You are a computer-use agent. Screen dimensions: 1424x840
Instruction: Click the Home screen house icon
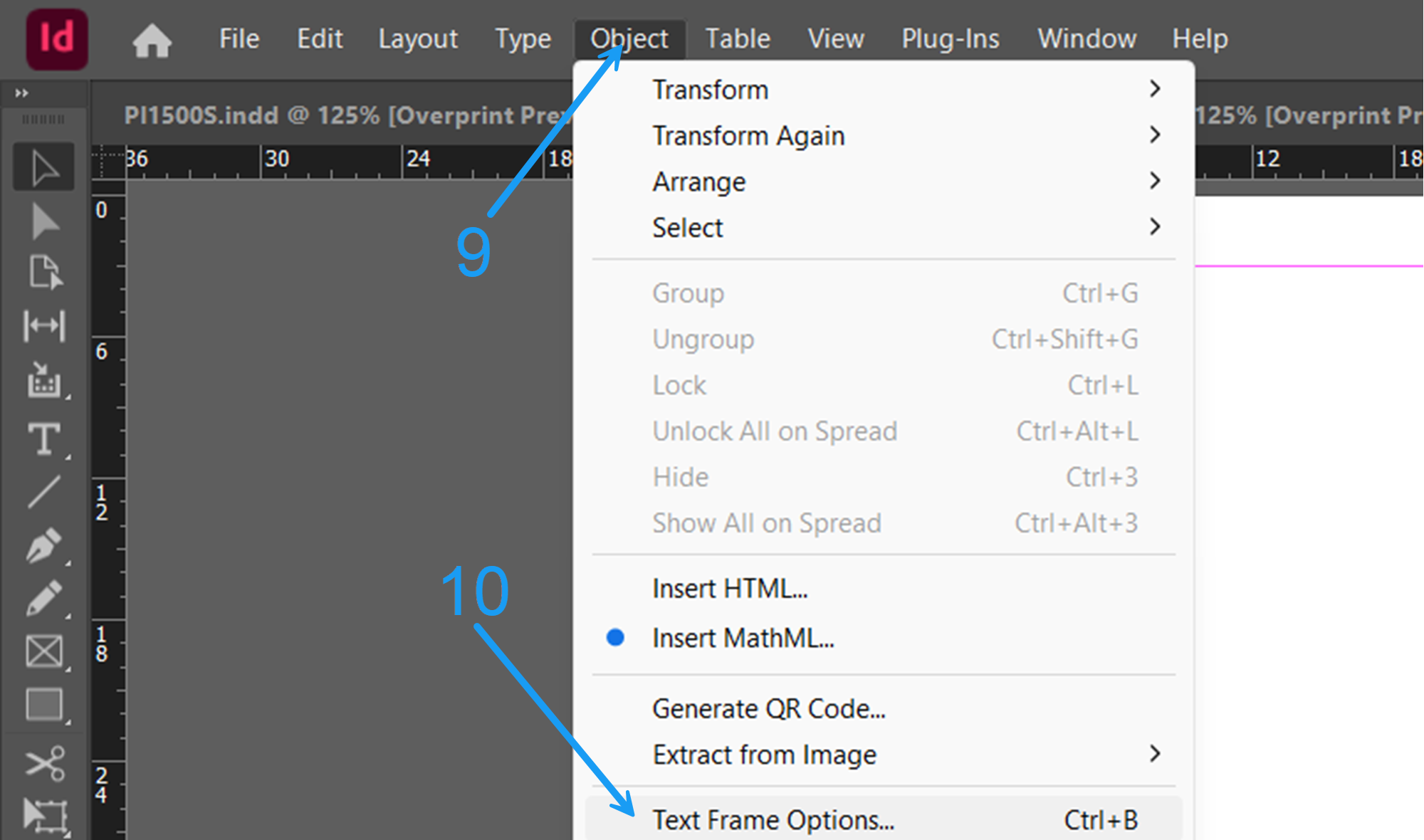pyautogui.click(x=152, y=41)
